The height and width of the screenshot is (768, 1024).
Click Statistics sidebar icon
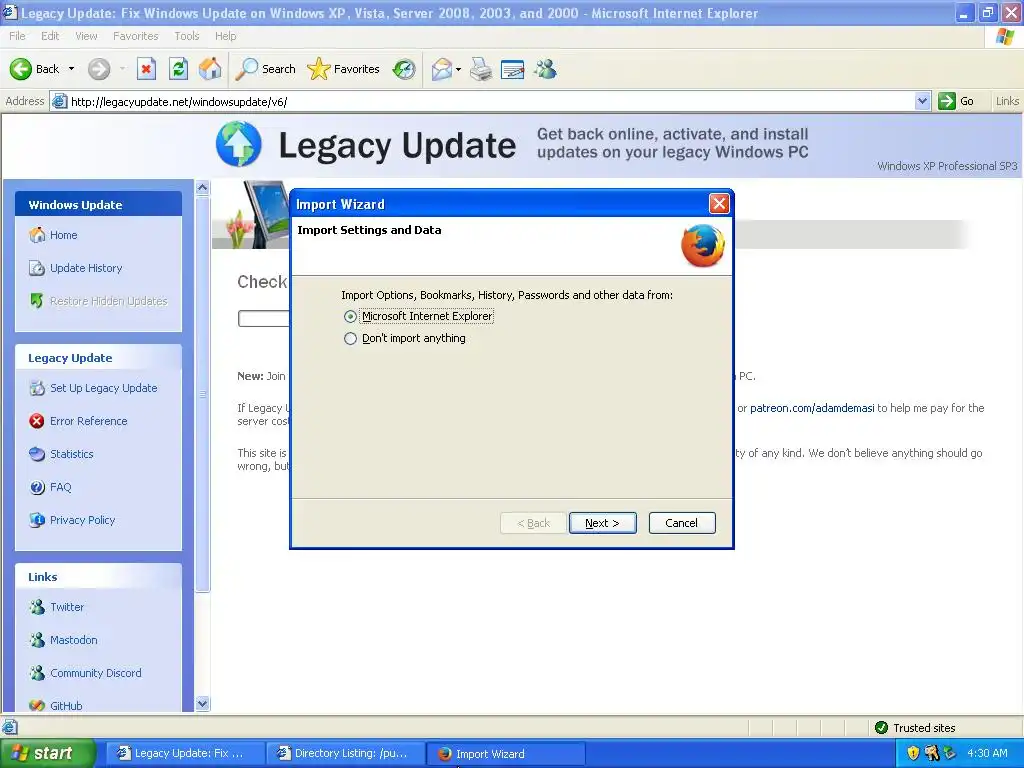[x=37, y=454]
